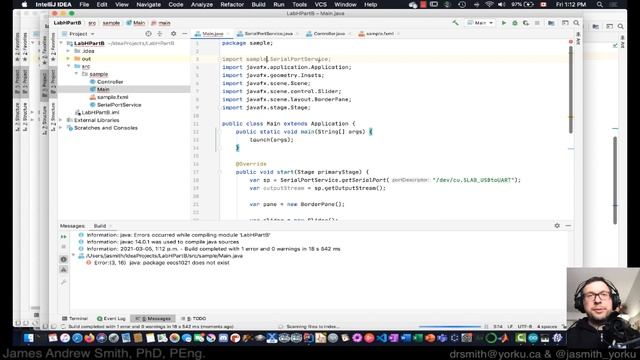640x360 pixels.
Task: Switch to the Controller.java tab
Action: click(x=329, y=34)
